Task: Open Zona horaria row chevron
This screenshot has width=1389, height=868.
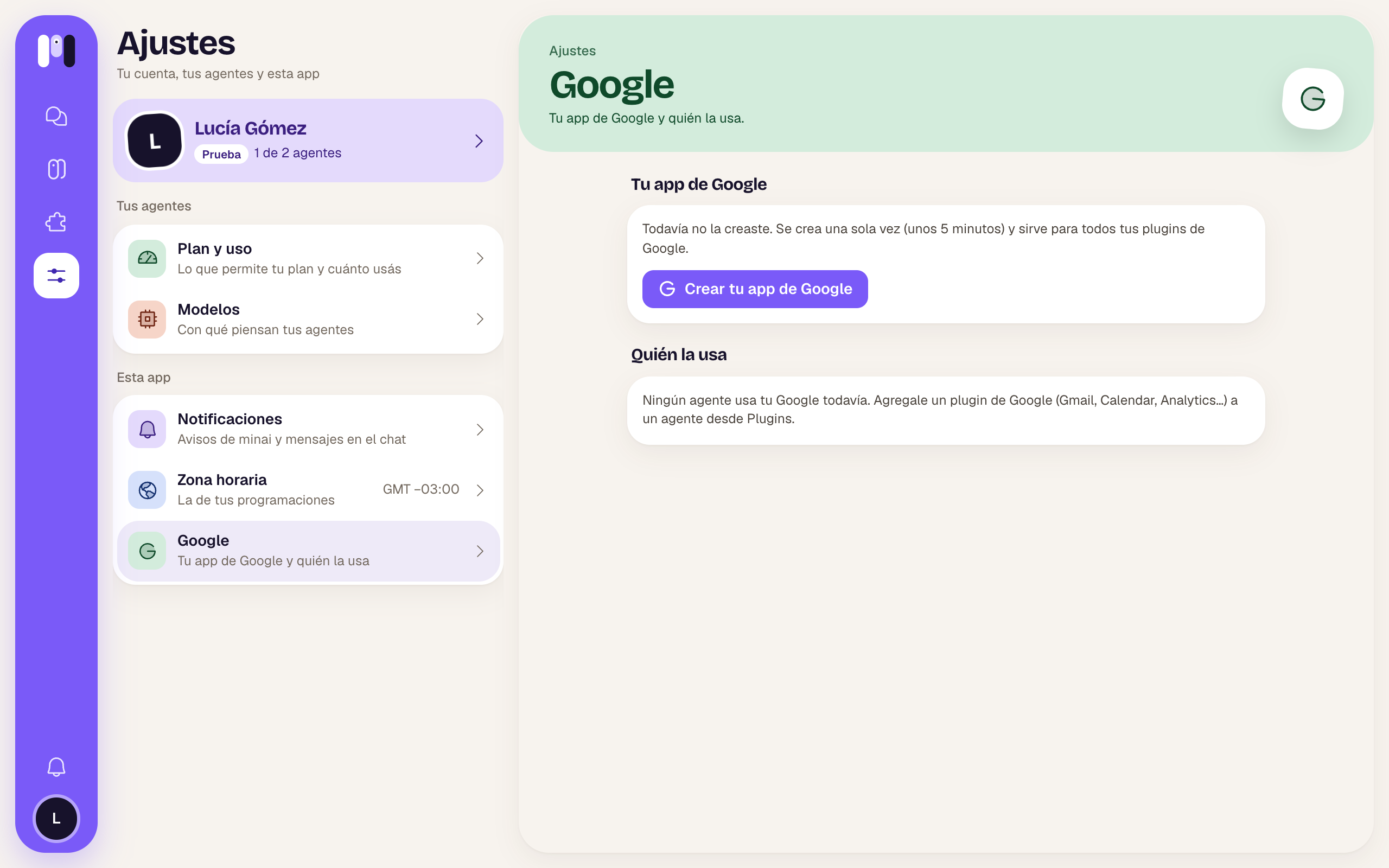Action: [480, 490]
